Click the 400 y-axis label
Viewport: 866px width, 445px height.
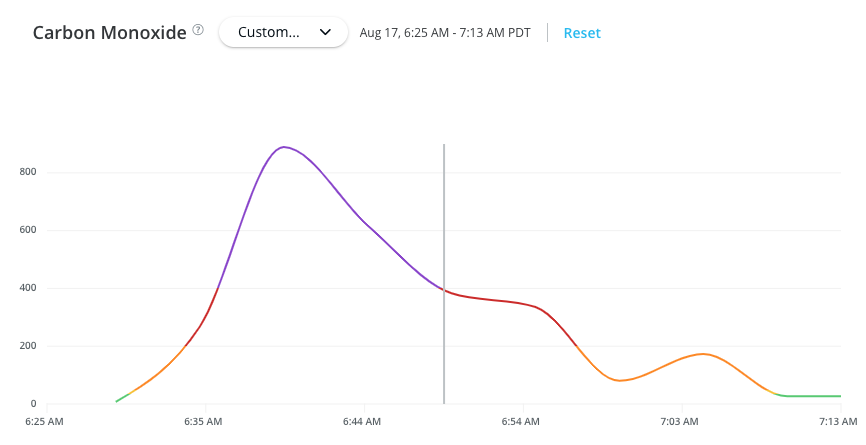[27, 288]
